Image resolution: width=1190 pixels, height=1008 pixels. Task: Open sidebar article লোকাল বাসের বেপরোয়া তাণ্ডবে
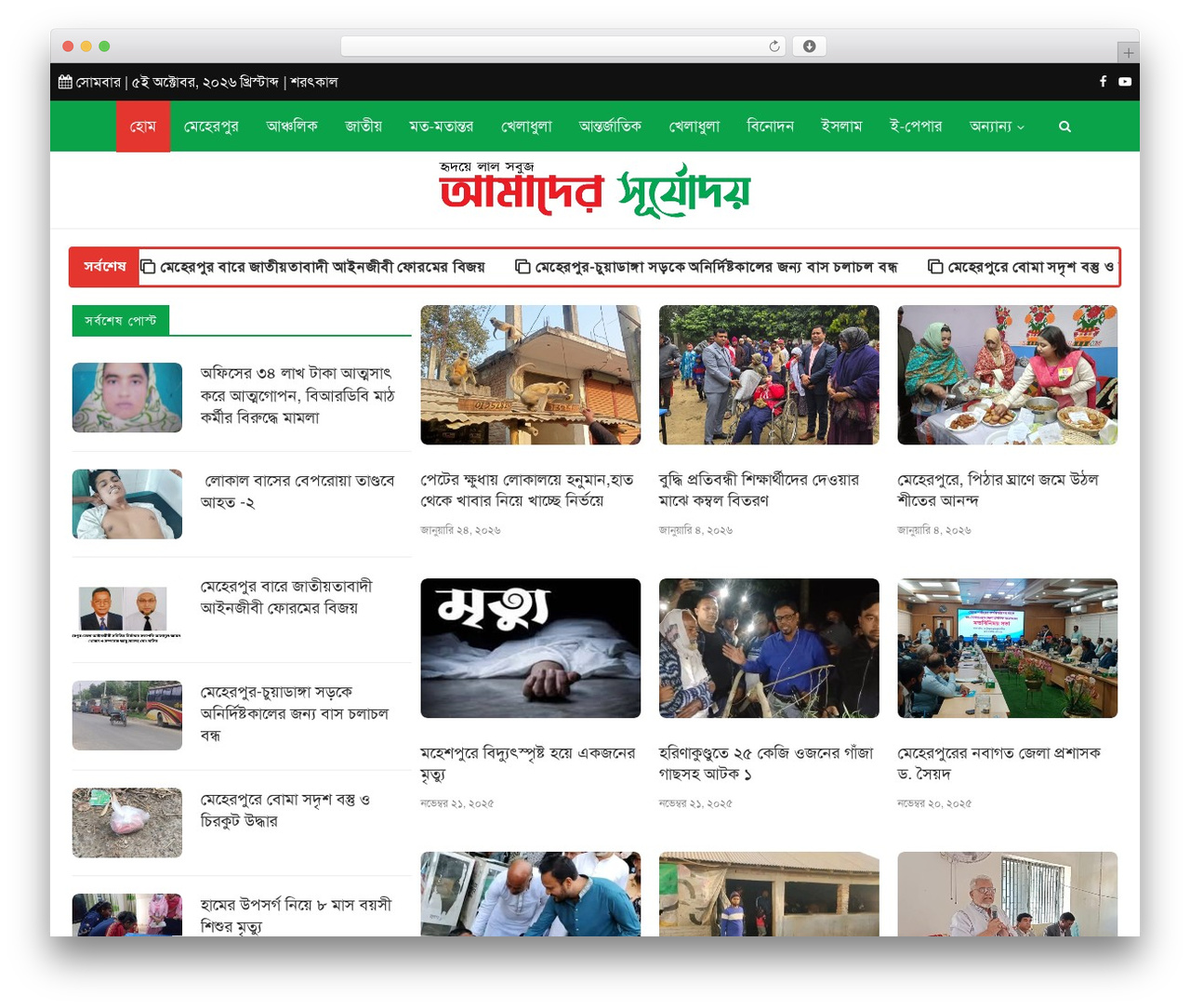[x=297, y=491]
